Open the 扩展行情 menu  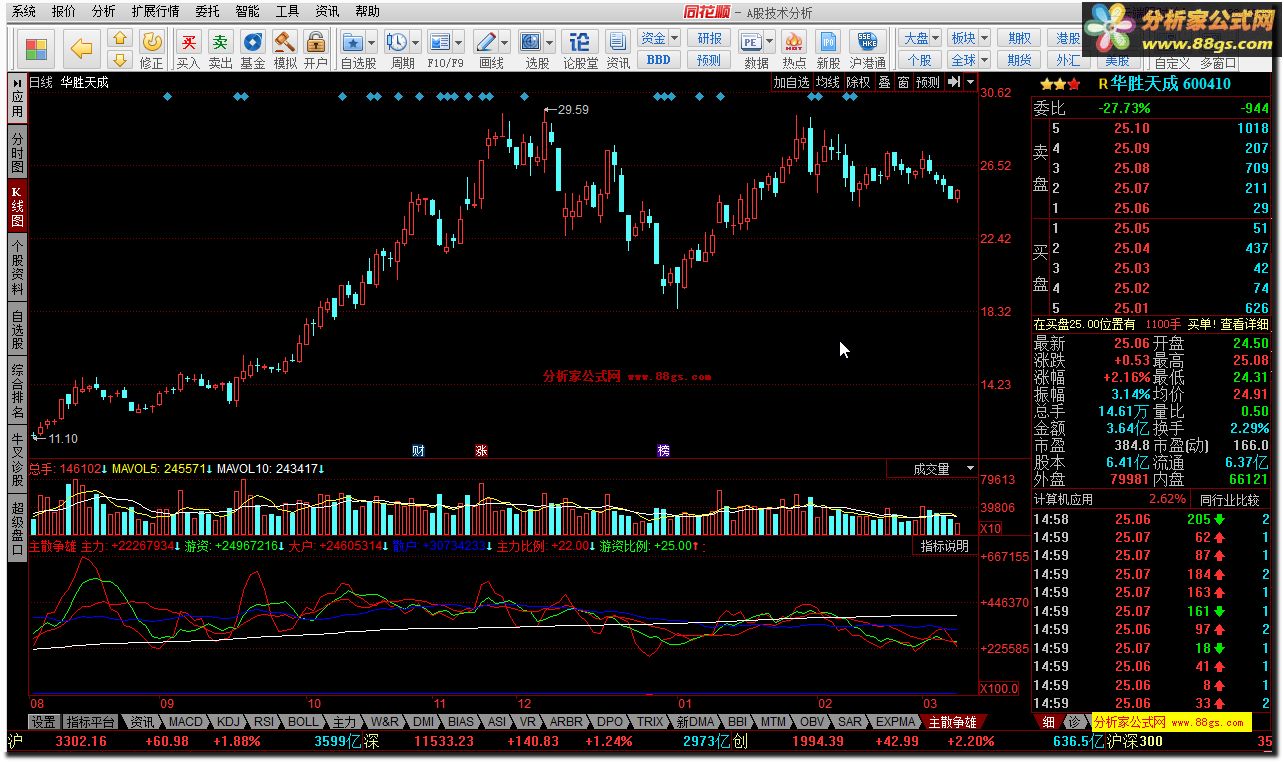(x=155, y=12)
